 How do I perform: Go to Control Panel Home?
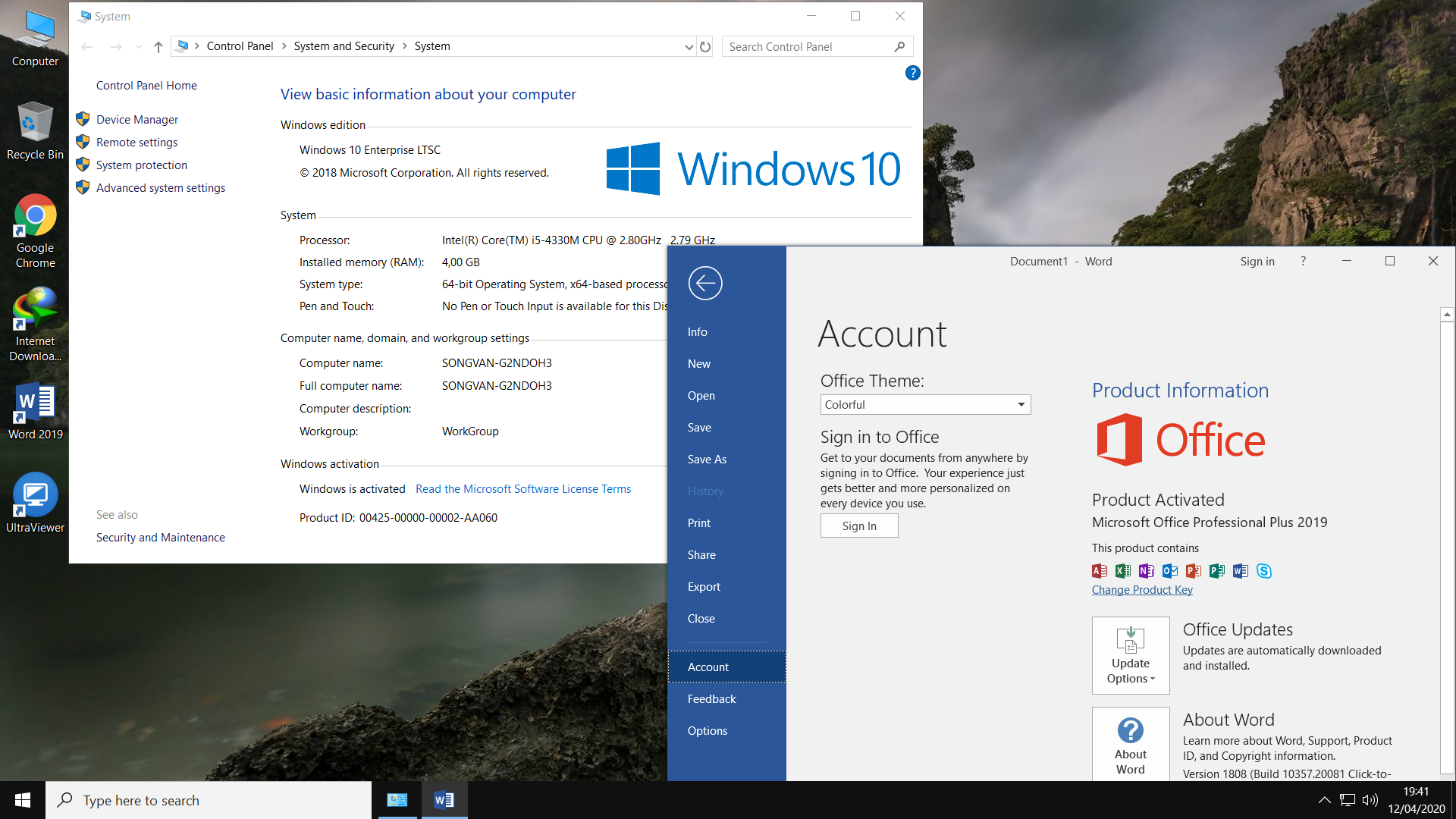(x=146, y=86)
